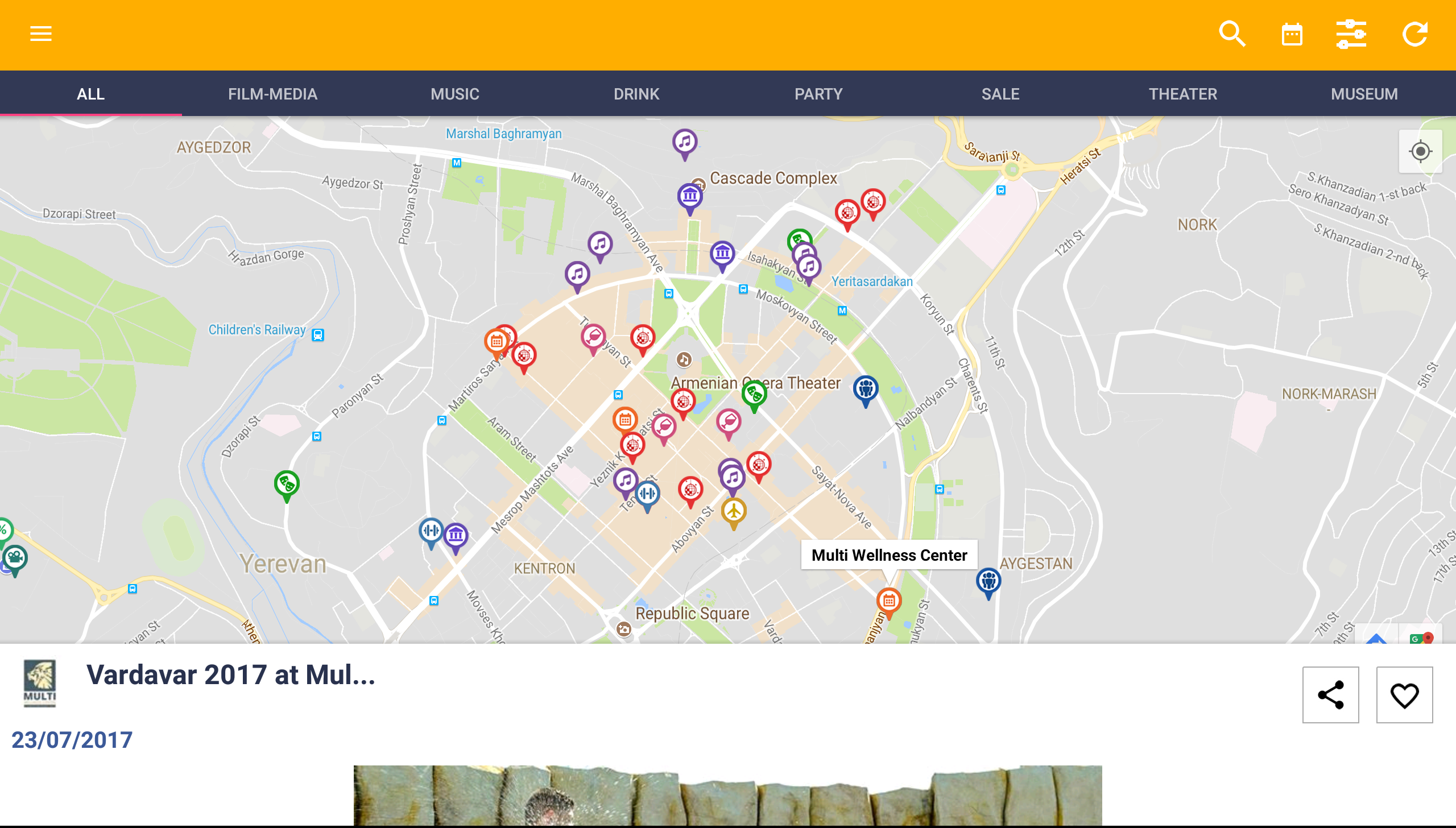Image resolution: width=1456 pixels, height=828 pixels.
Task: Click the orange calendar pin under Multi Wellness Center
Action: (x=888, y=601)
